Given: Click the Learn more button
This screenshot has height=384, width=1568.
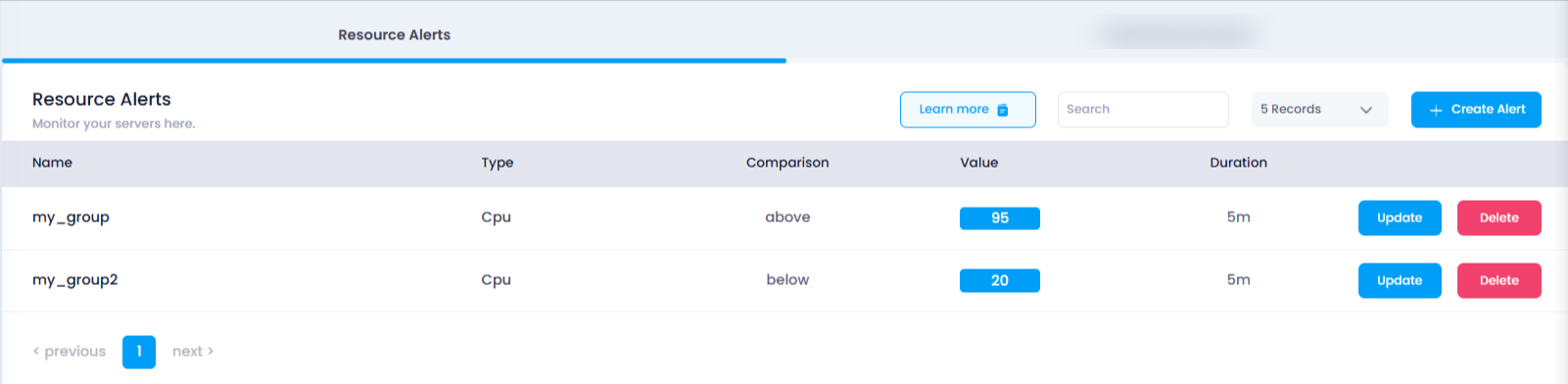Looking at the screenshot, I should tap(968, 110).
